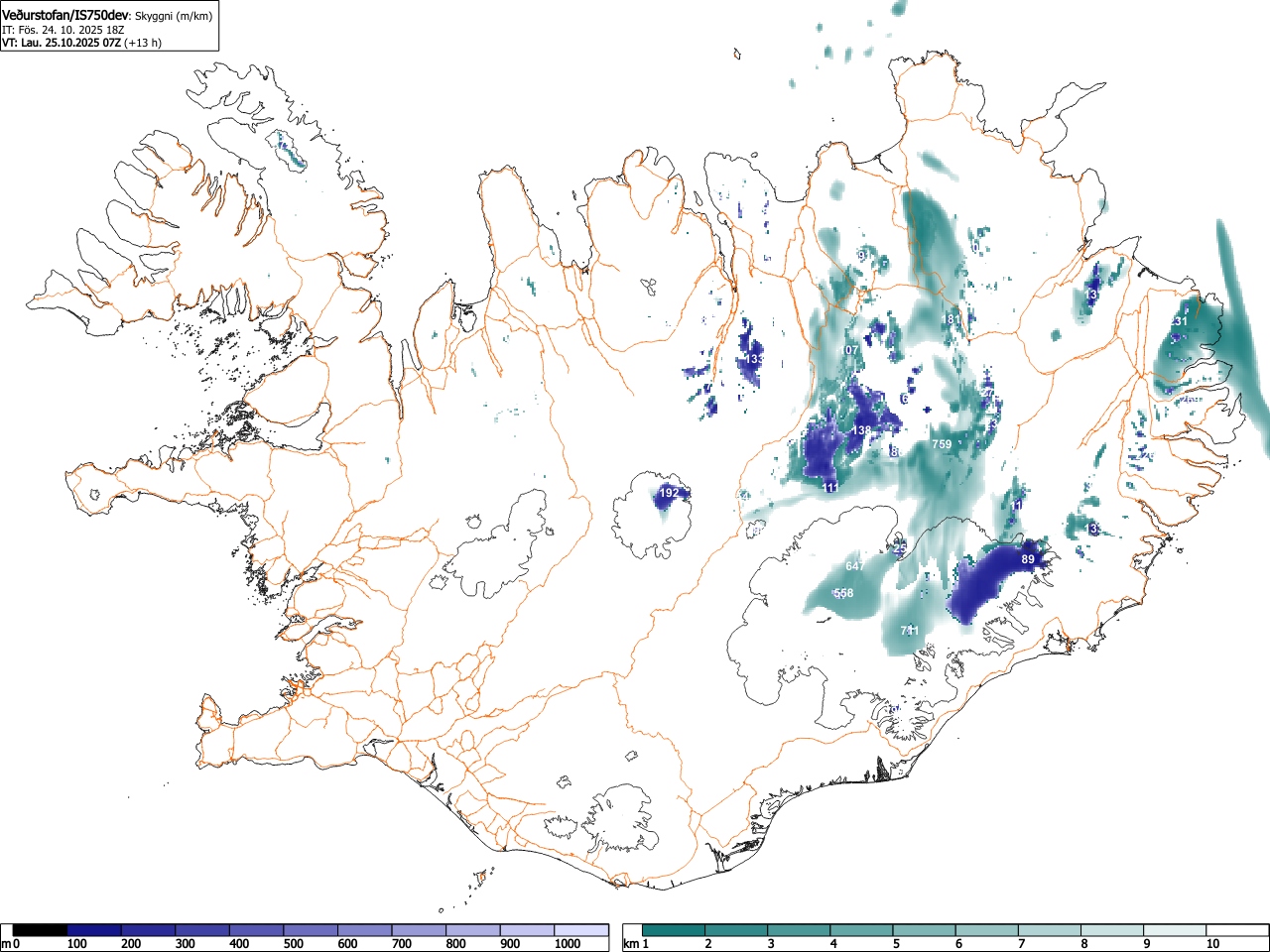Click the '131' value near the east coast
The image size is (1270, 952).
click(x=1179, y=321)
